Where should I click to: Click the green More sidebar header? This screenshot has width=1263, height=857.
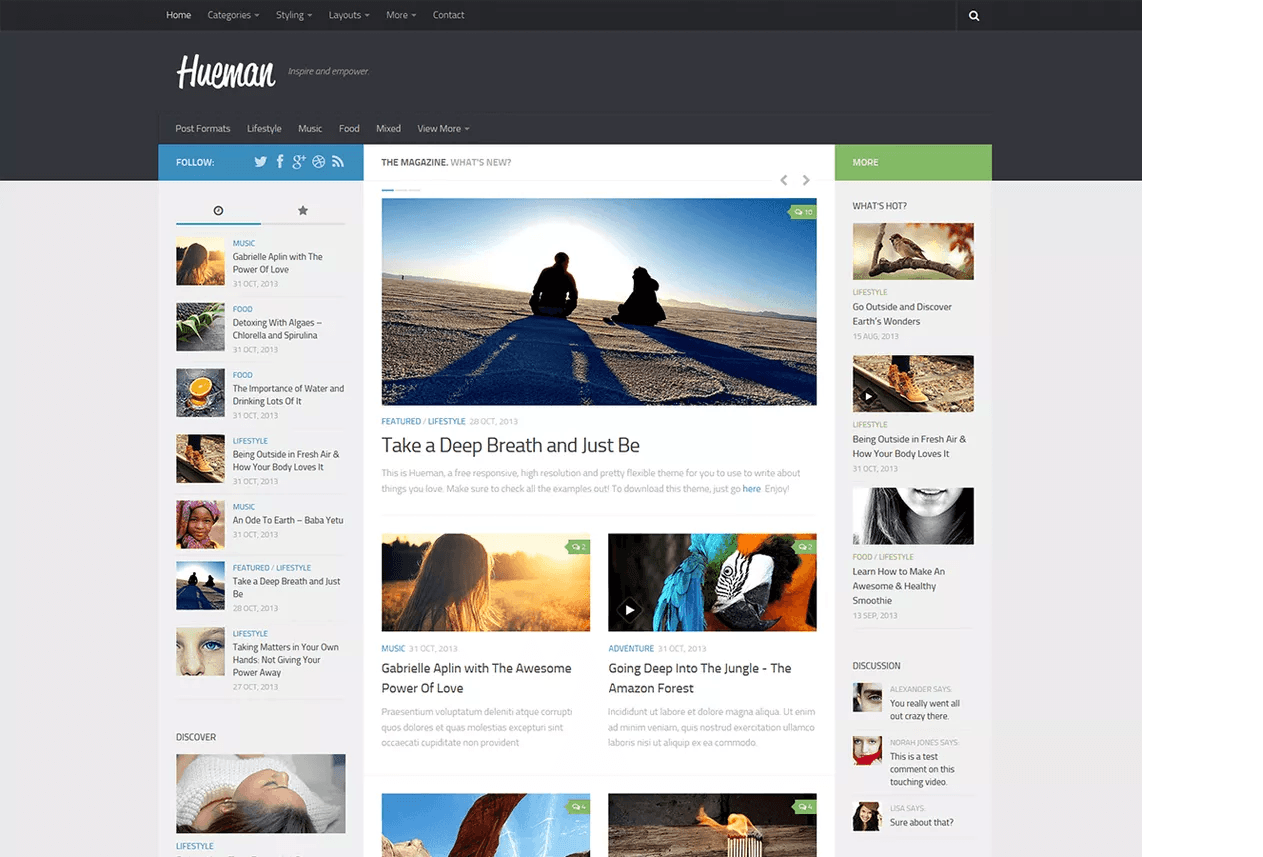pyautogui.click(x=913, y=162)
